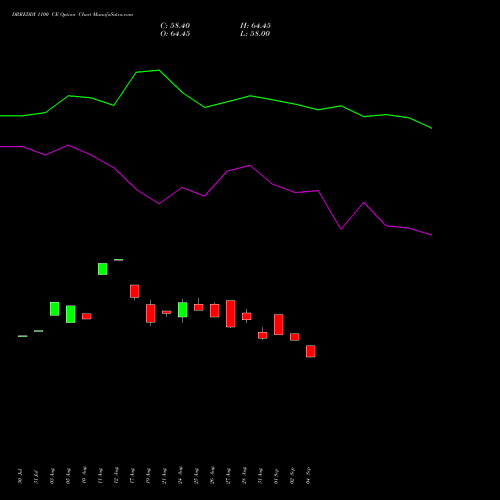Select the high value H: 64.45
This screenshot has width=500, height=500.
tap(255, 26)
